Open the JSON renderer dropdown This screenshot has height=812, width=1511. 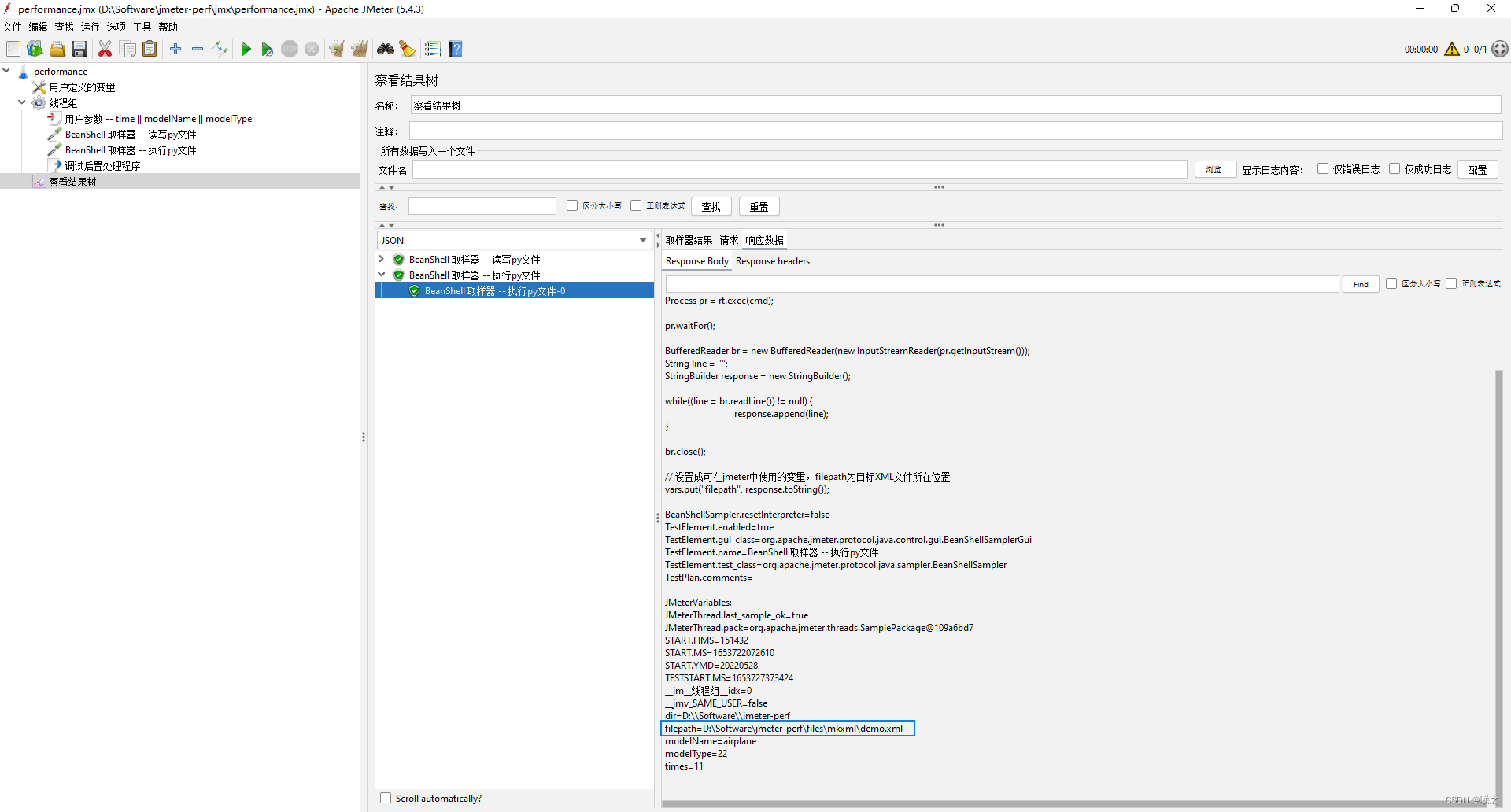point(515,240)
